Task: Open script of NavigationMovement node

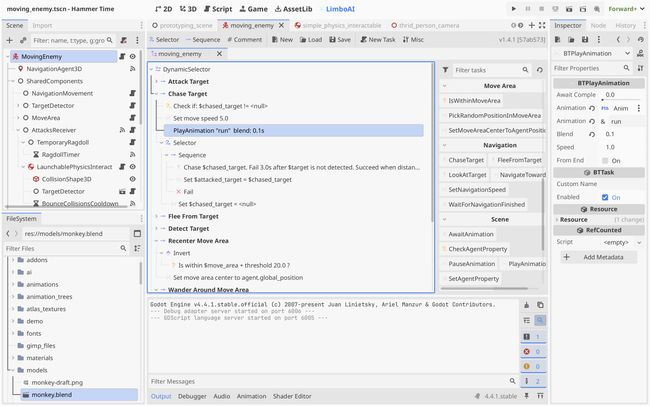Action: pos(133,93)
